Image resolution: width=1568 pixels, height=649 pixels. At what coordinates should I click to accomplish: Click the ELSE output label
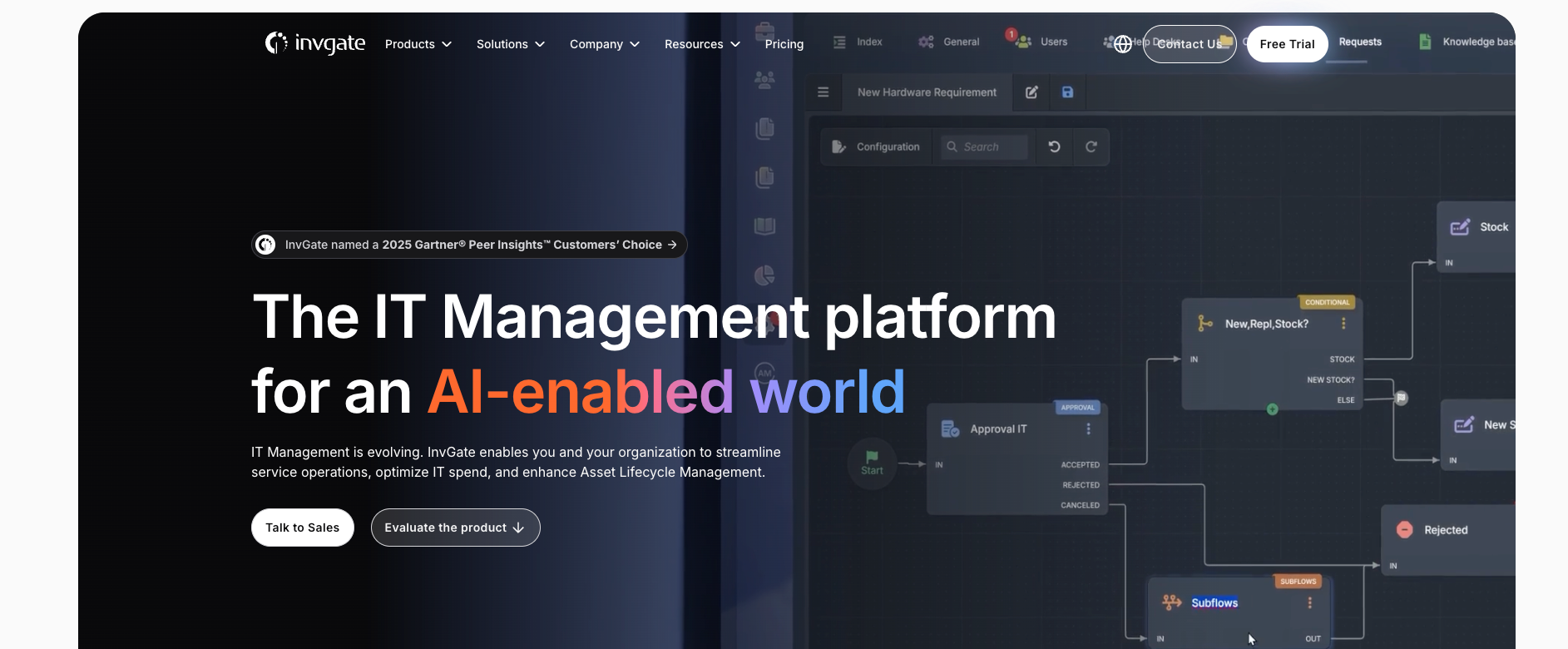(1345, 400)
